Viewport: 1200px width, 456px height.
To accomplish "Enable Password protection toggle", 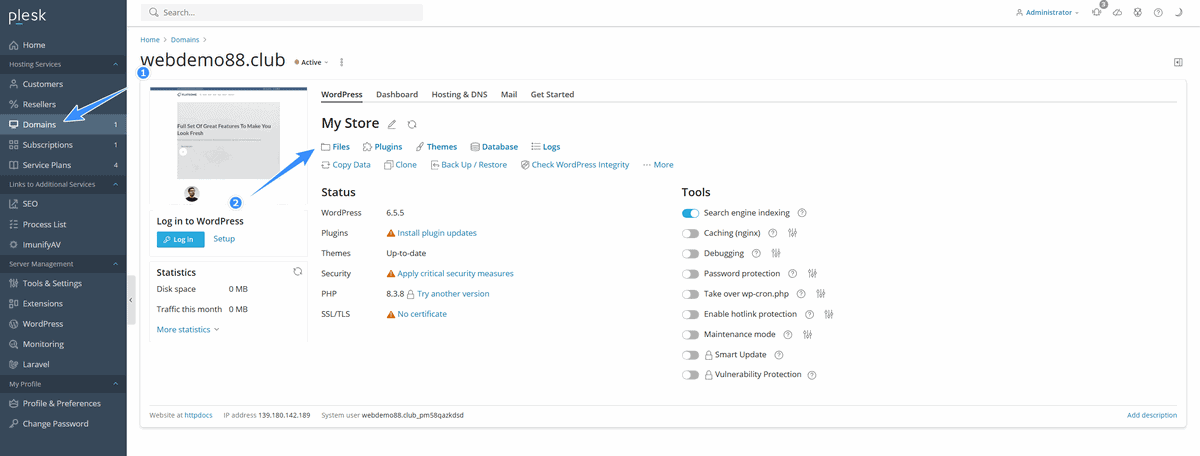I will tap(690, 273).
